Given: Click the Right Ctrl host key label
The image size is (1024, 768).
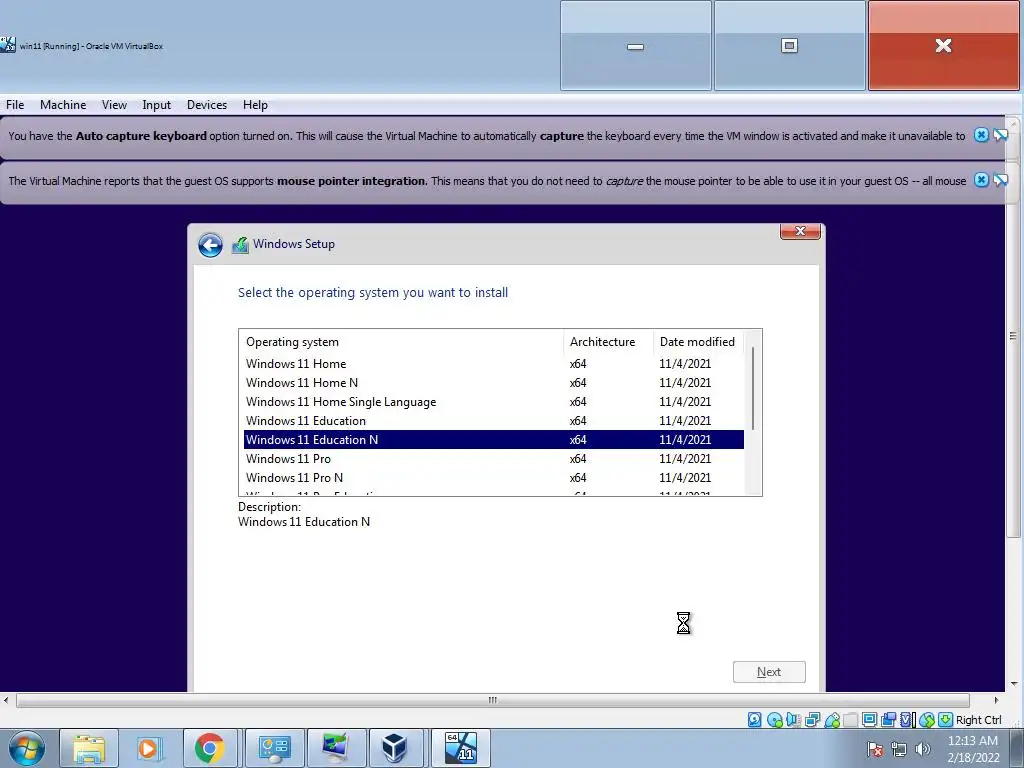Looking at the screenshot, I should pos(978,720).
